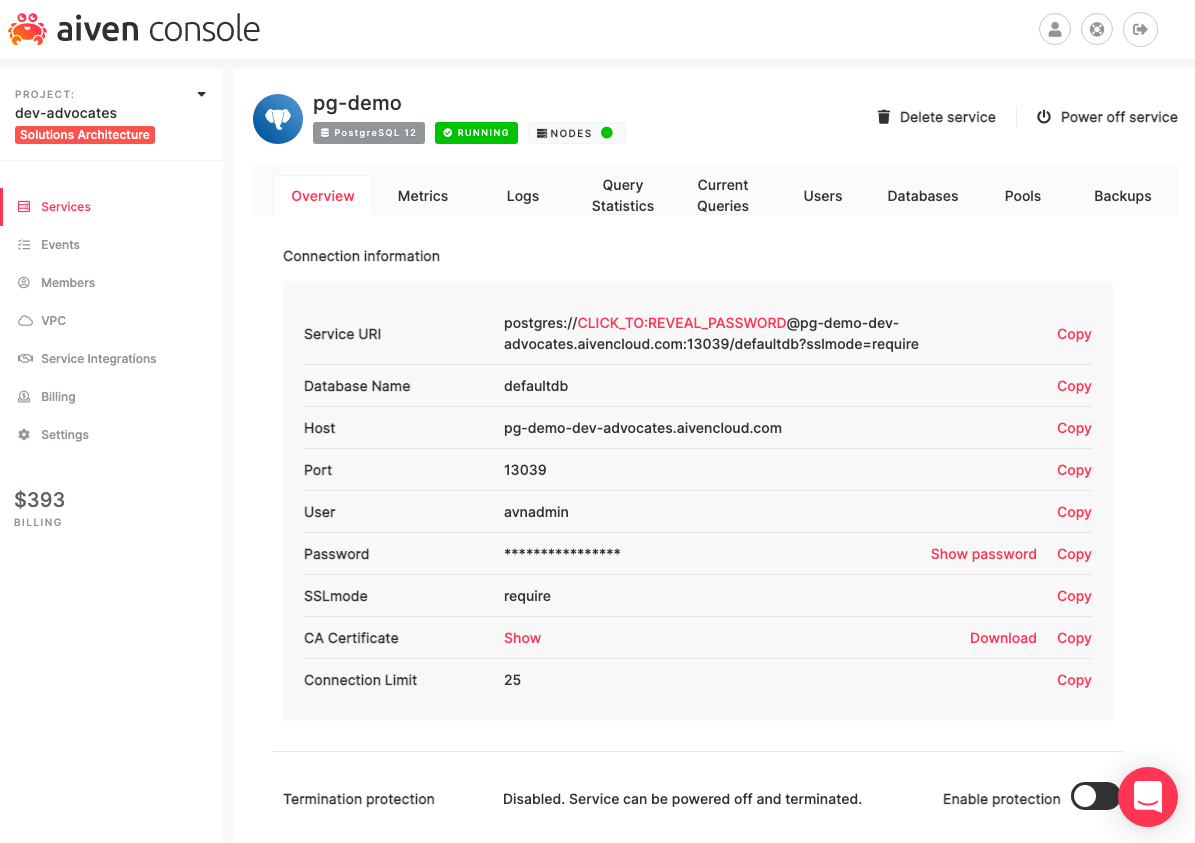Expand the project selector dropdown arrow
This screenshot has width=1195, height=843.
(x=201, y=95)
